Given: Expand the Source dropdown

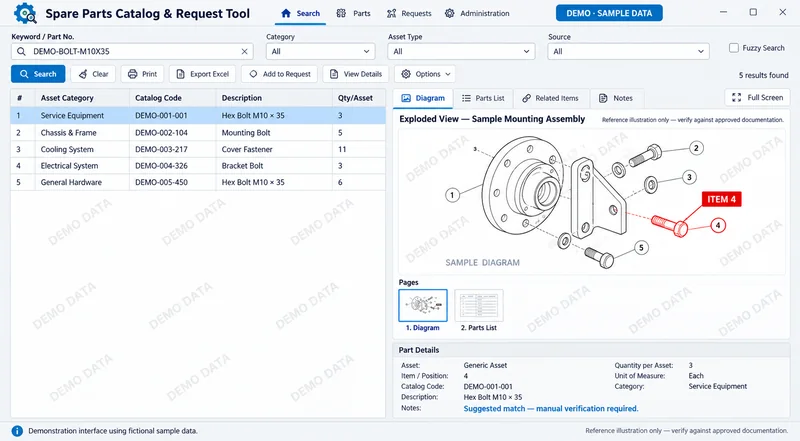Looking at the screenshot, I should 628,52.
